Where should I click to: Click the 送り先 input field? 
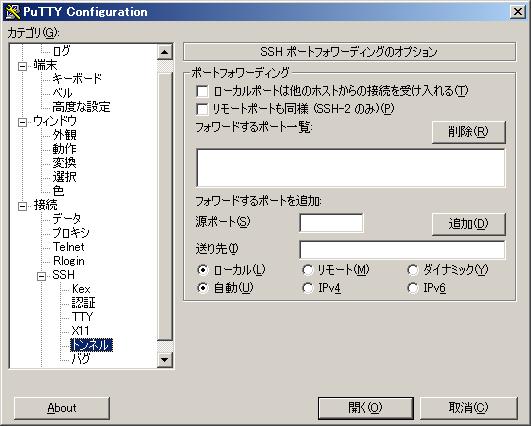tap(402, 250)
